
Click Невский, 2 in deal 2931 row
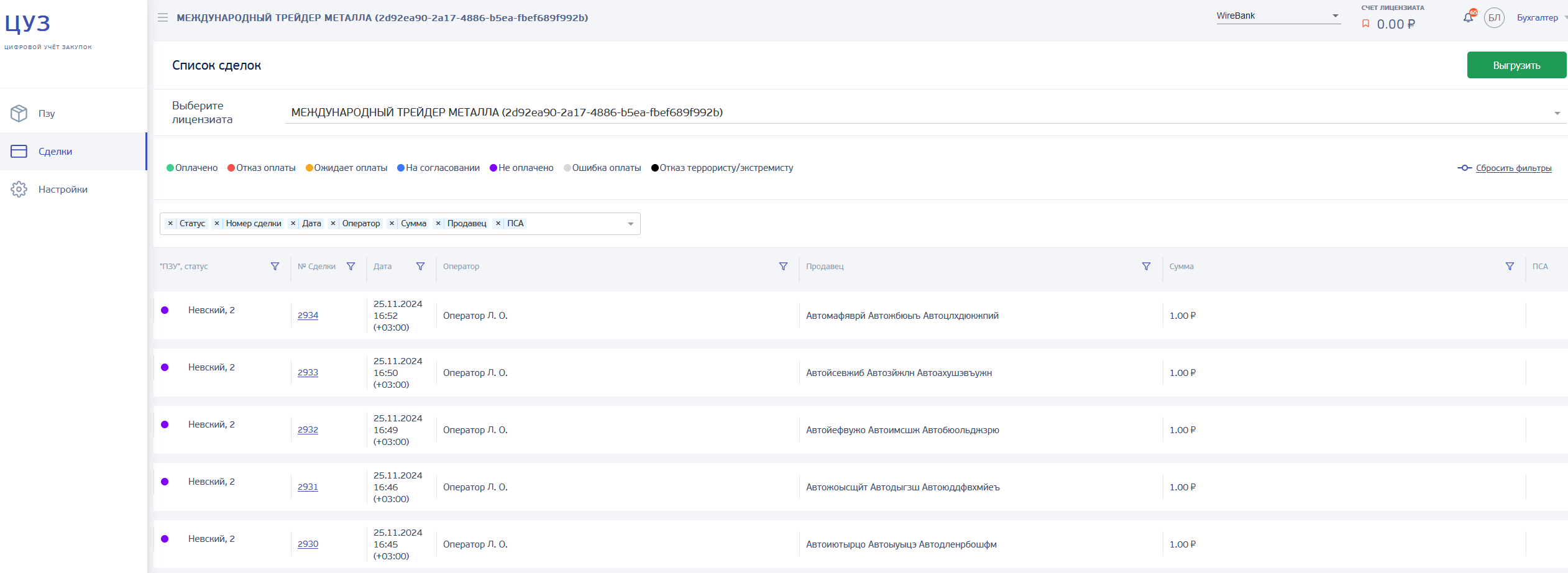(x=211, y=482)
